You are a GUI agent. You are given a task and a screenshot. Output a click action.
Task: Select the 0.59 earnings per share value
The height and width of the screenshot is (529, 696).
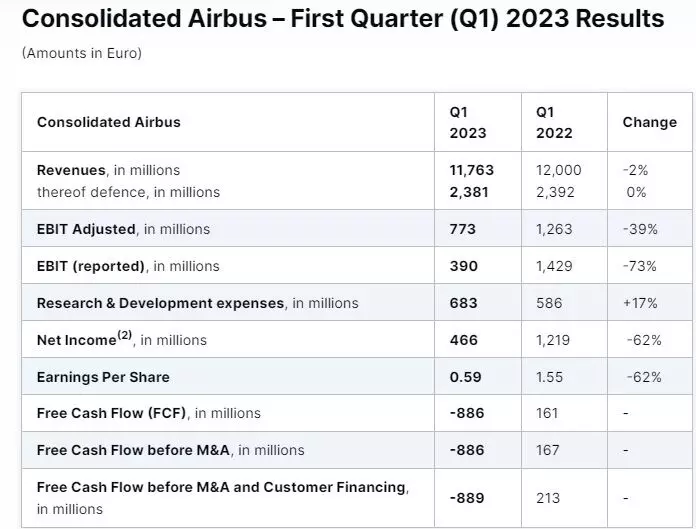point(464,377)
